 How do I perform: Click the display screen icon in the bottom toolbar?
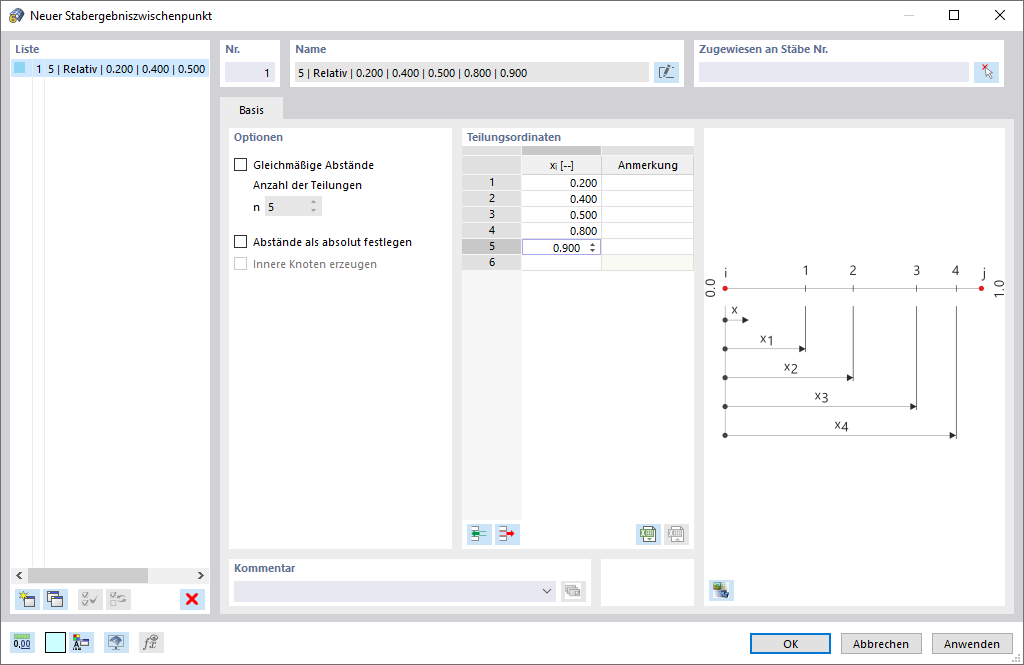click(x=116, y=642)
